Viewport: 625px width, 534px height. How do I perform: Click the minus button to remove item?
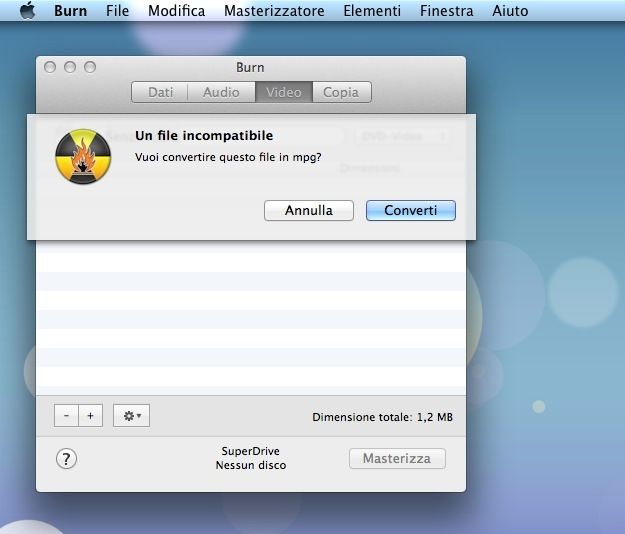click(x=66, y=416)
